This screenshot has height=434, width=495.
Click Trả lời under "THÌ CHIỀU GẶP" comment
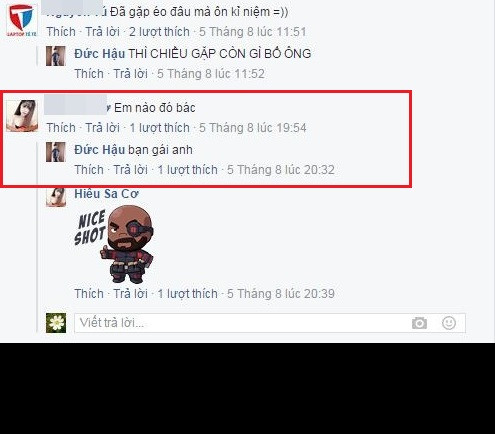(x=131, y=74)
